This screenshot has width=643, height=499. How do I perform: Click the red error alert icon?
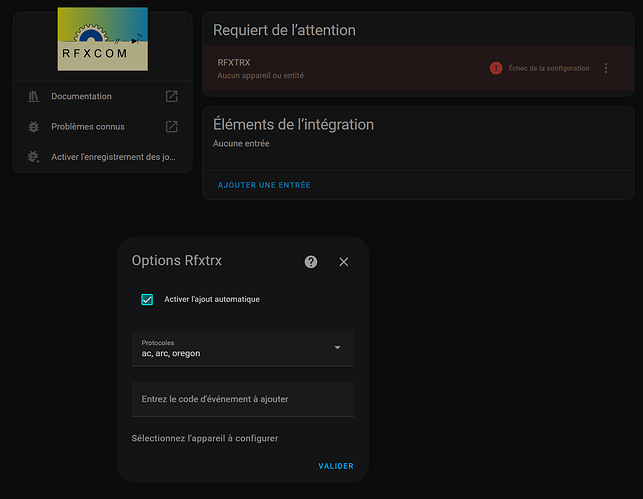click(x=496, y=68)
